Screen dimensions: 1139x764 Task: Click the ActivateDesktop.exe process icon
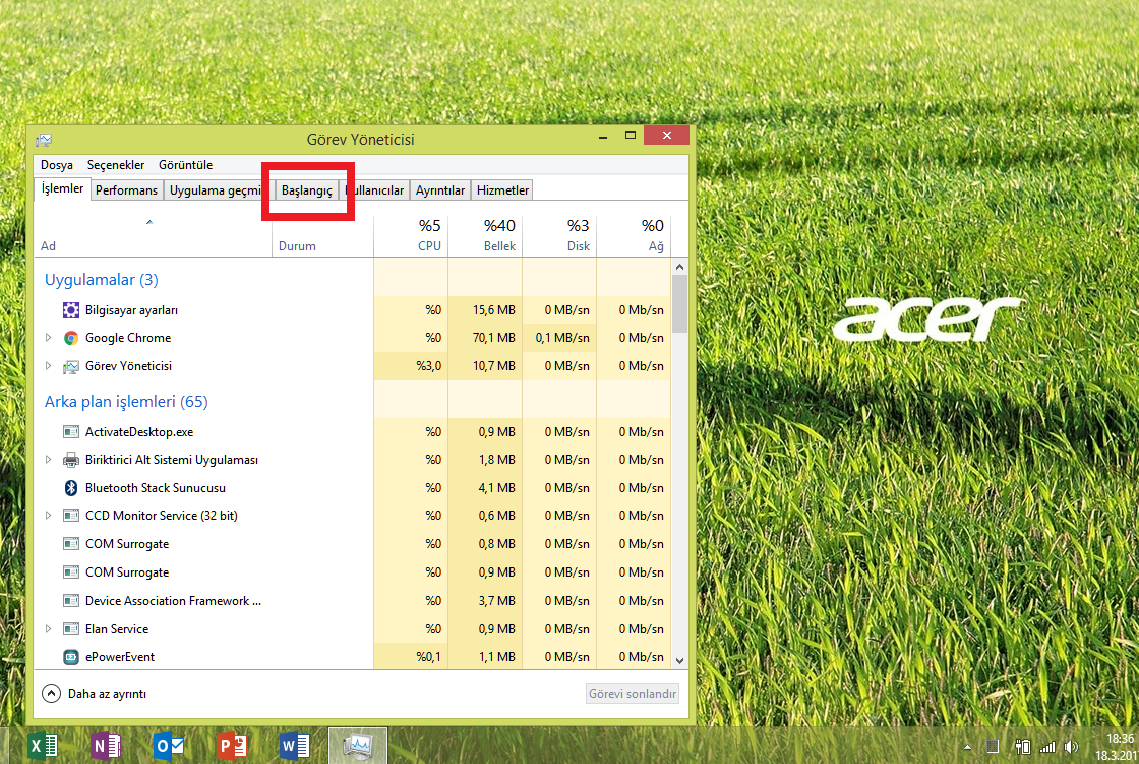70,432
